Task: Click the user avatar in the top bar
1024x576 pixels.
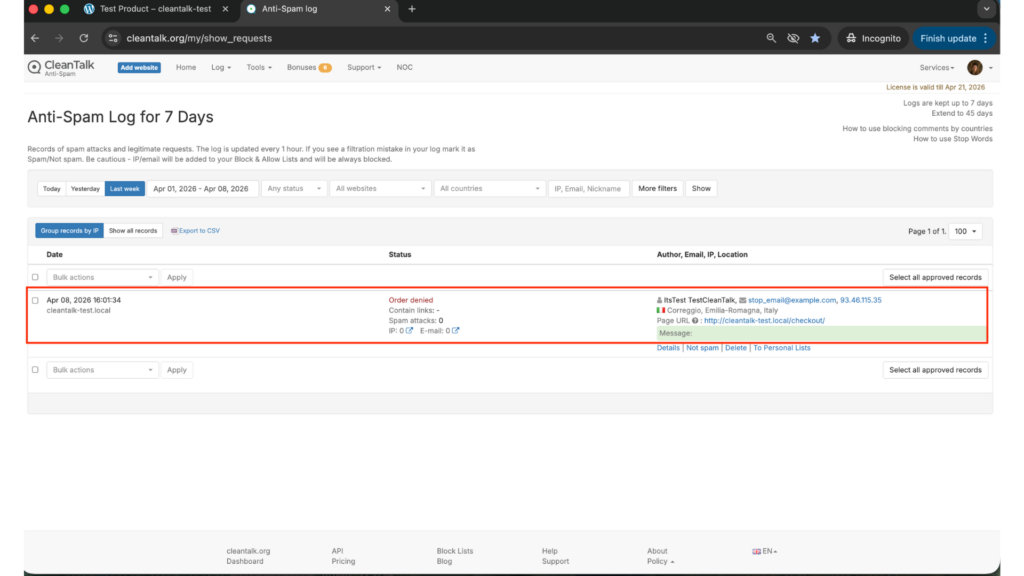Action: coord(974,67)
